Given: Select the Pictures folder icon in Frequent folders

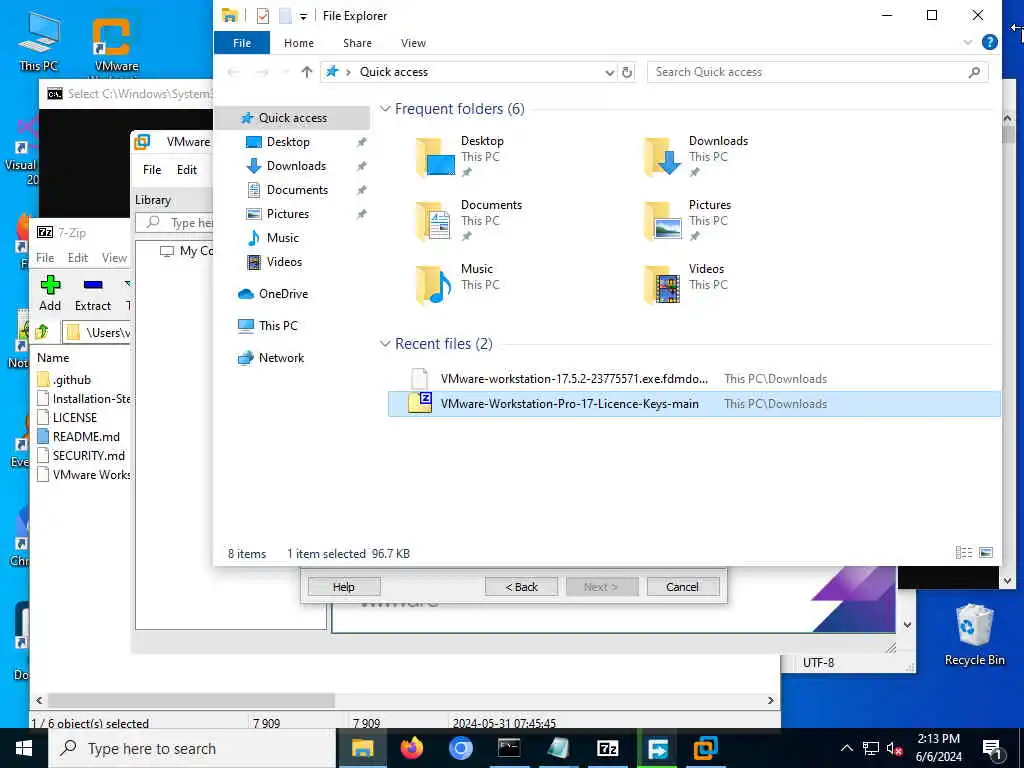Looking at the screenshot, I should pos(663,221).
